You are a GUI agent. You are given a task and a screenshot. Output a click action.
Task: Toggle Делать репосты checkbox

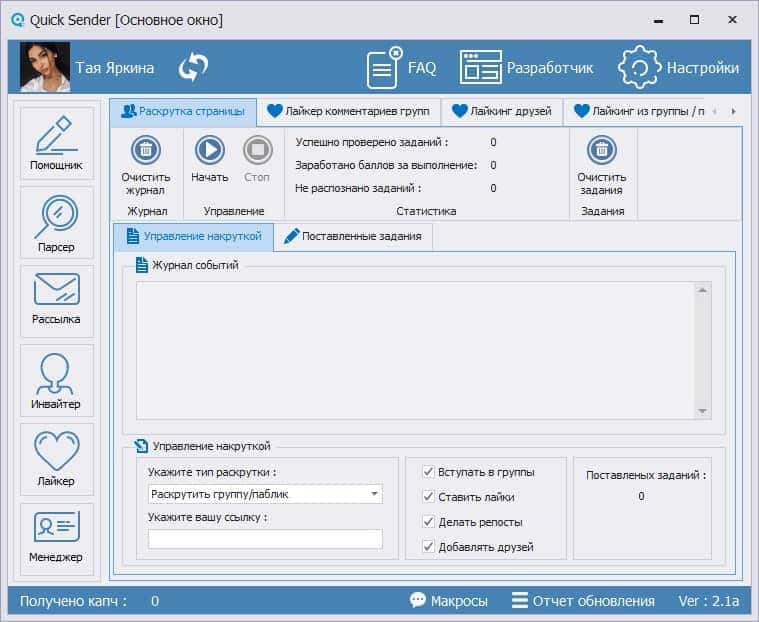click(428, 522)
